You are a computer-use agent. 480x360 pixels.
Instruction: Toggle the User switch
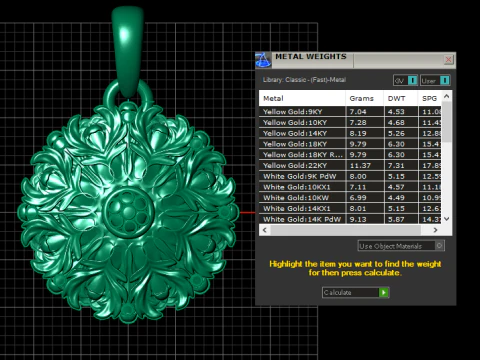click(x=435, y=80)
